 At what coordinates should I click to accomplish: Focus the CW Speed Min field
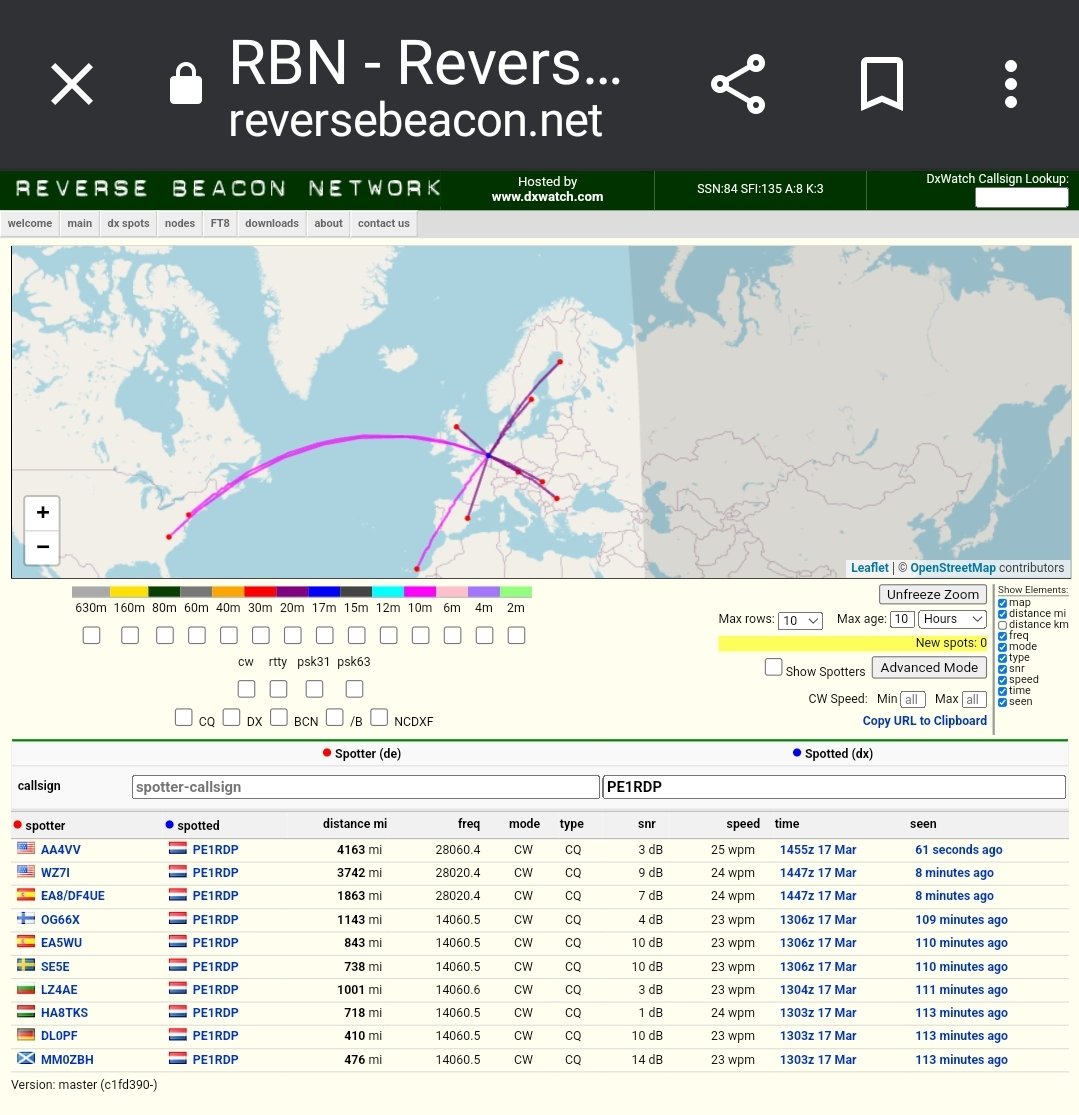coord(913,700)
